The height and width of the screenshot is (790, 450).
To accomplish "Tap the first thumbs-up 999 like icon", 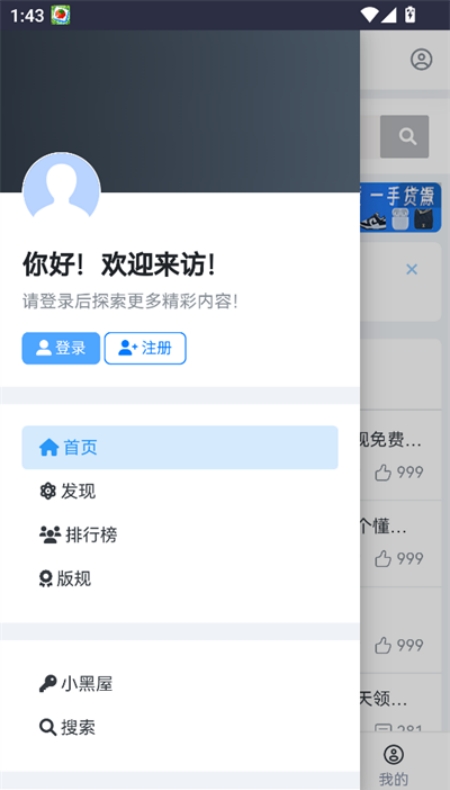I will 383,473.
